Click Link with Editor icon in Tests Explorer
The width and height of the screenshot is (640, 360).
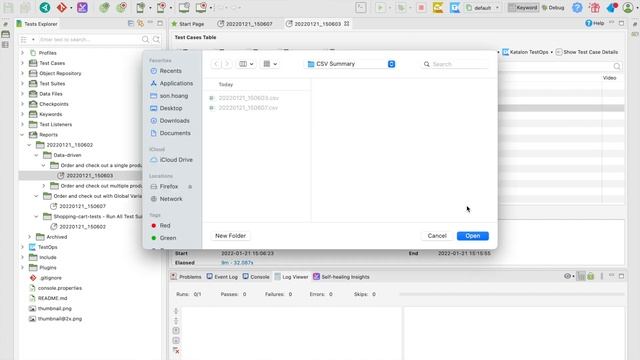pos(140,24)
